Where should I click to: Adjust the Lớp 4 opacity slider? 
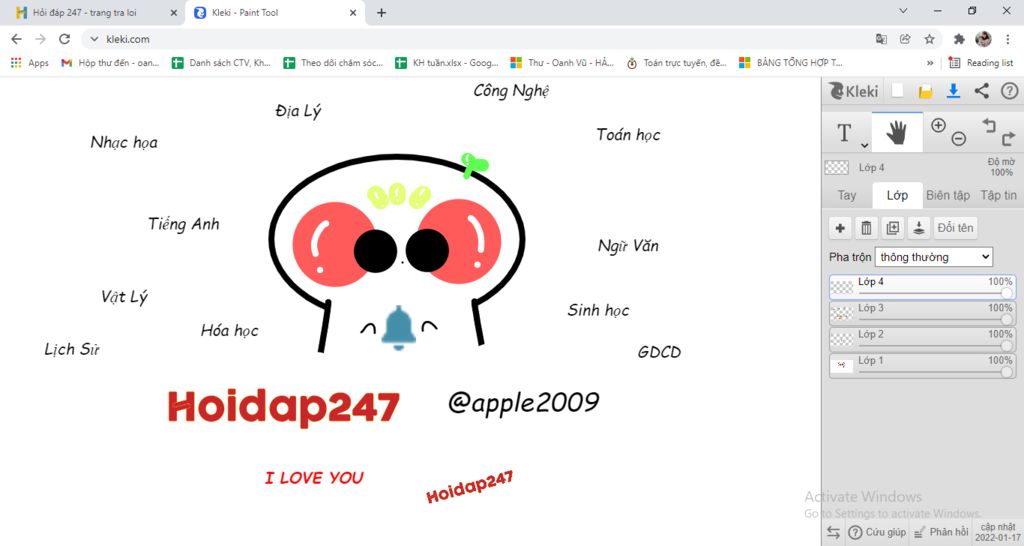pos(935,293)
